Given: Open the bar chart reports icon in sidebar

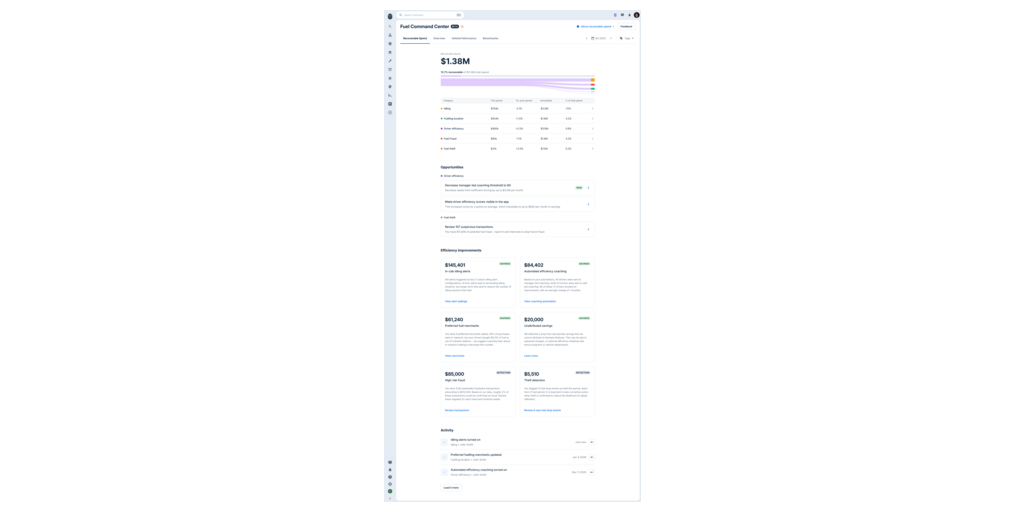Looking at the screenshot, I should coord(390,95).
